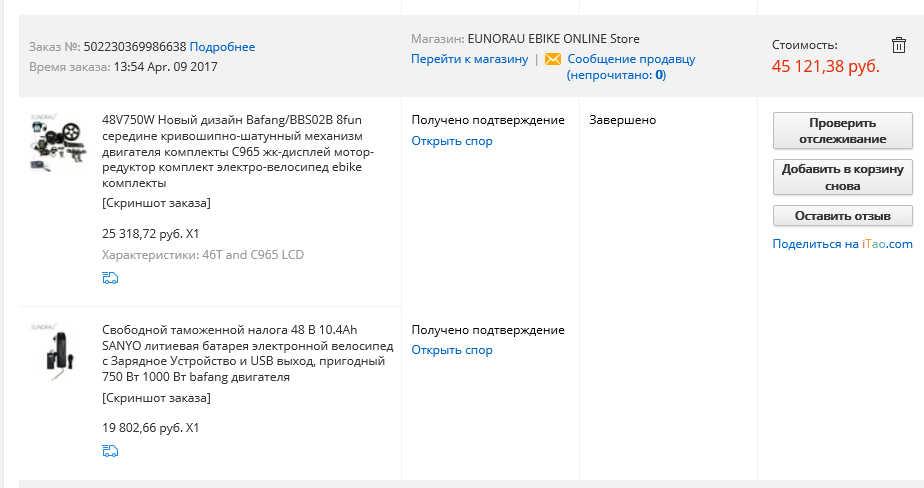This screenshot has width=924, height=488.
Task: Click shipping truck icon under SANYO battery
Action: click(x=110, y=451)
